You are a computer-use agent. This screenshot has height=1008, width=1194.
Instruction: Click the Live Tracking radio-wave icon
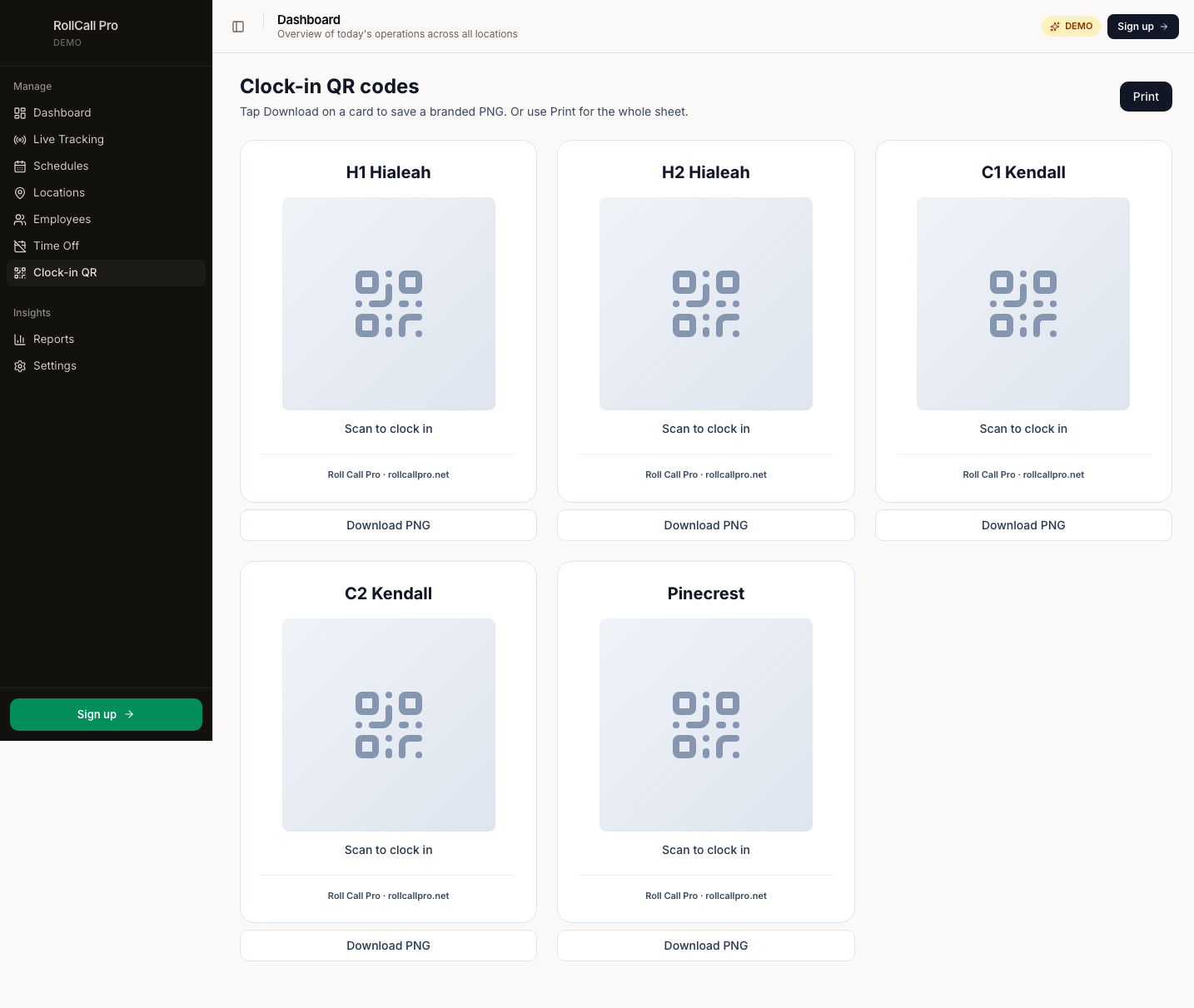pyautogui.click(x=20, y=140)
